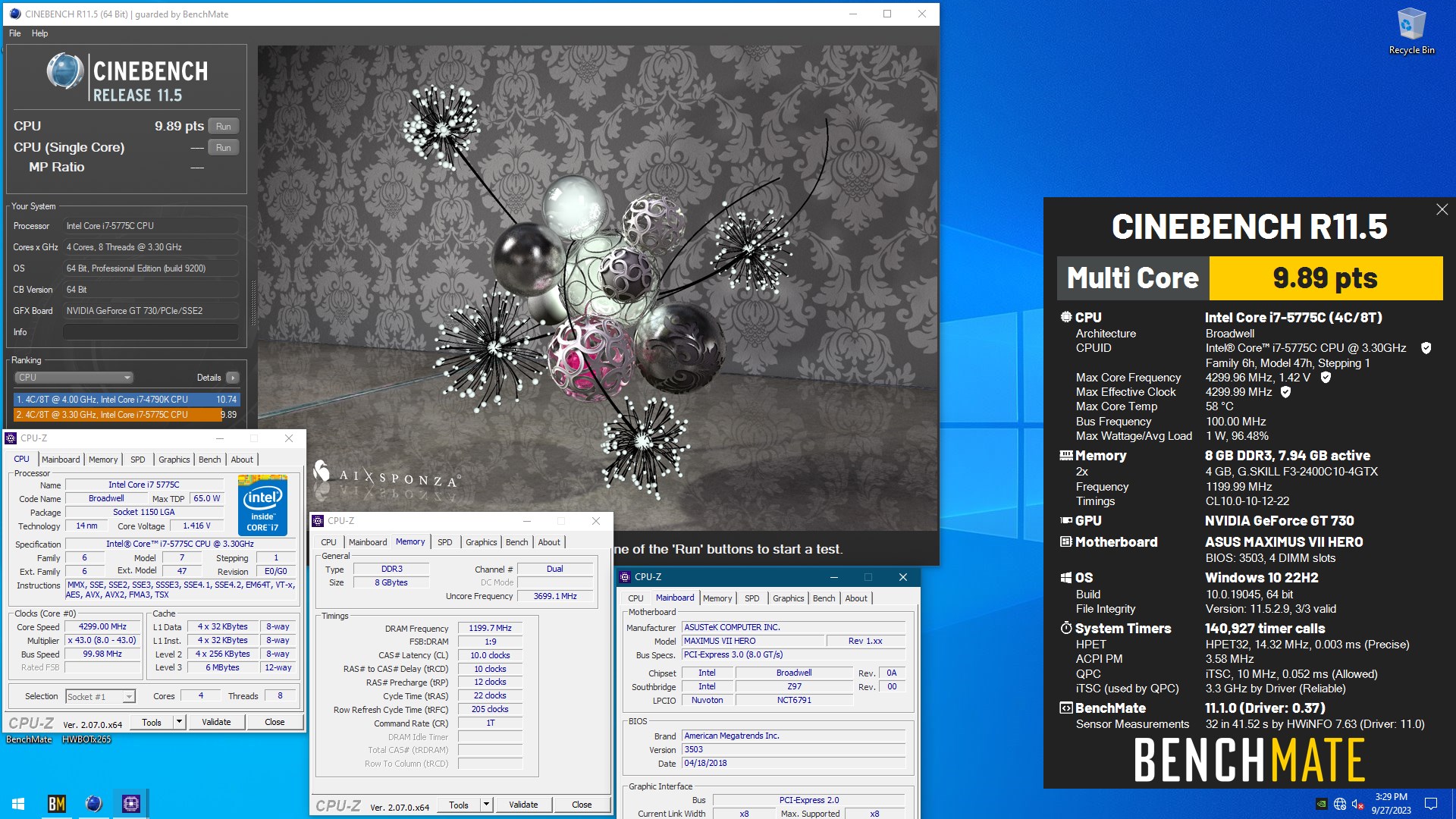Click the Core Voltage 1.416 V value
The width and height of the screenshot is (1456, 819).
196,526
